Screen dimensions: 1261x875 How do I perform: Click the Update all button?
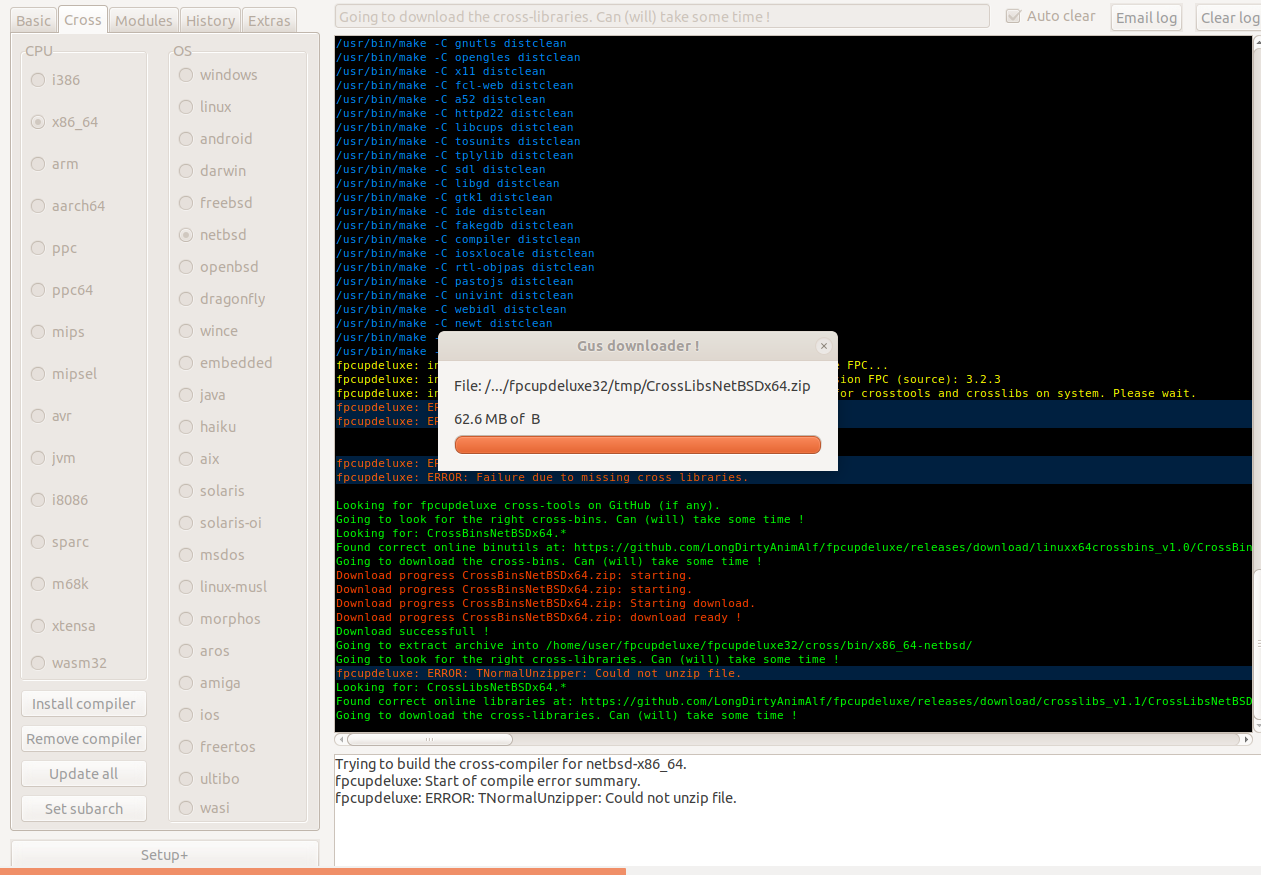pyautogui.click(x=84, y=774)
